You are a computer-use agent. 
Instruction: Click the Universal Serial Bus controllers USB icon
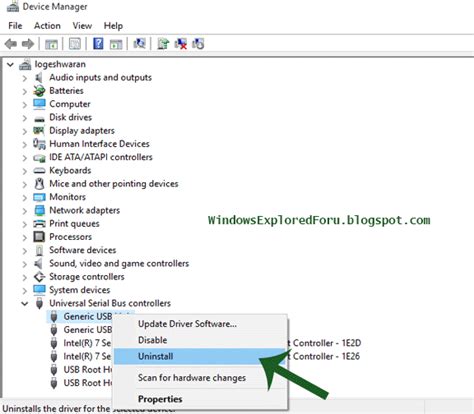pyautogui.click(x=39, y=303)
